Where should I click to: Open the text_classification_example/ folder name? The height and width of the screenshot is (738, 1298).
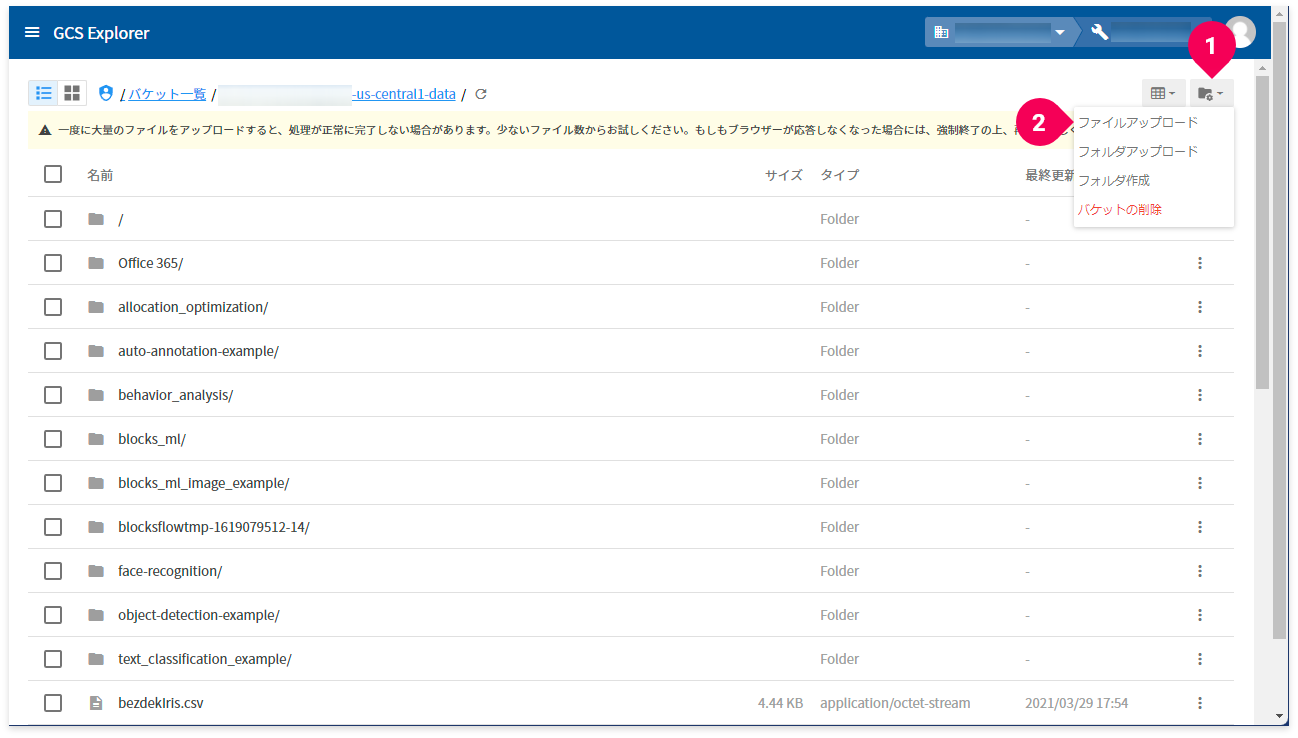(x=205, y=659)
